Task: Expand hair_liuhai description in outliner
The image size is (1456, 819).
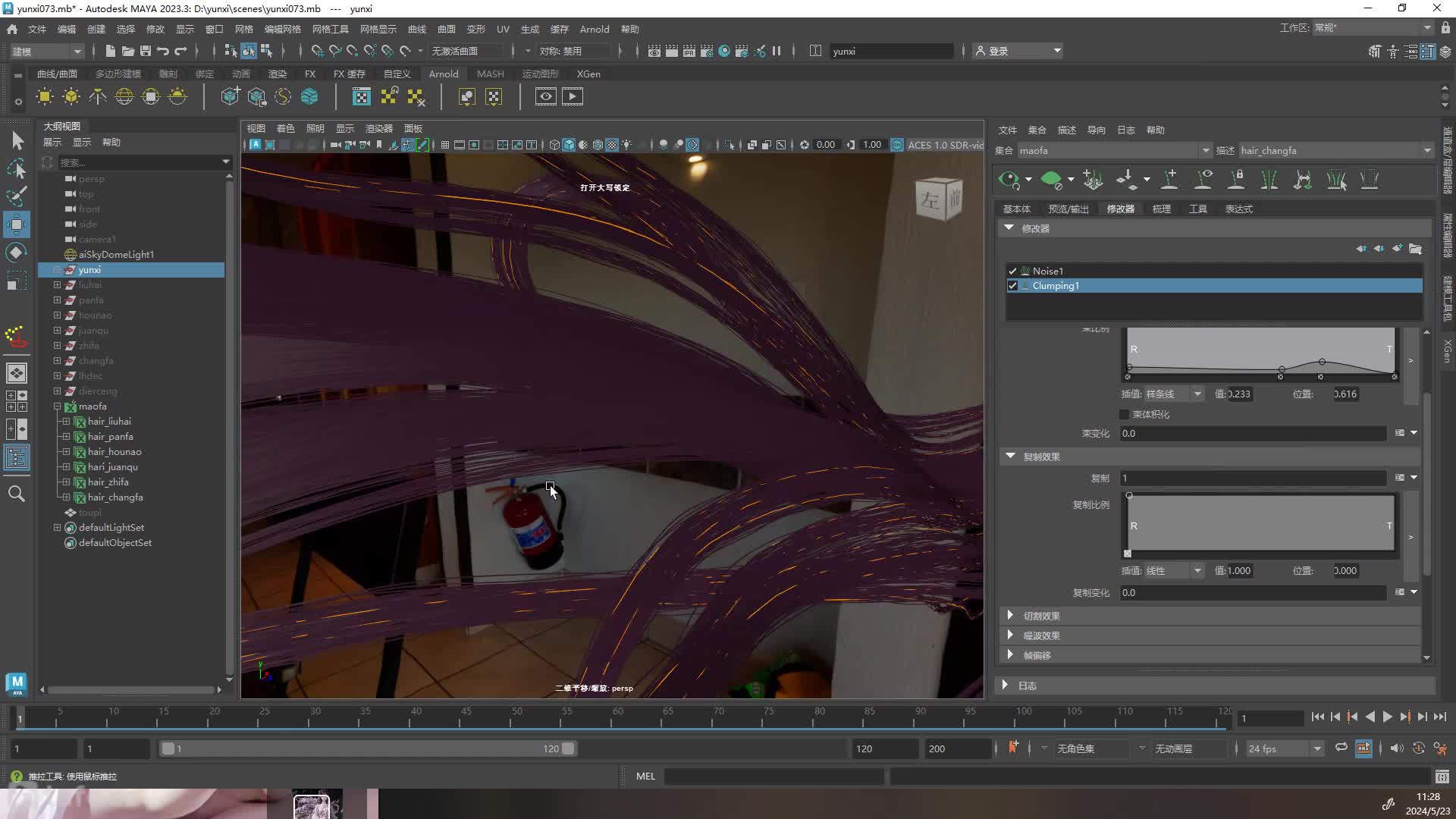Action: [x=66, y=422]
